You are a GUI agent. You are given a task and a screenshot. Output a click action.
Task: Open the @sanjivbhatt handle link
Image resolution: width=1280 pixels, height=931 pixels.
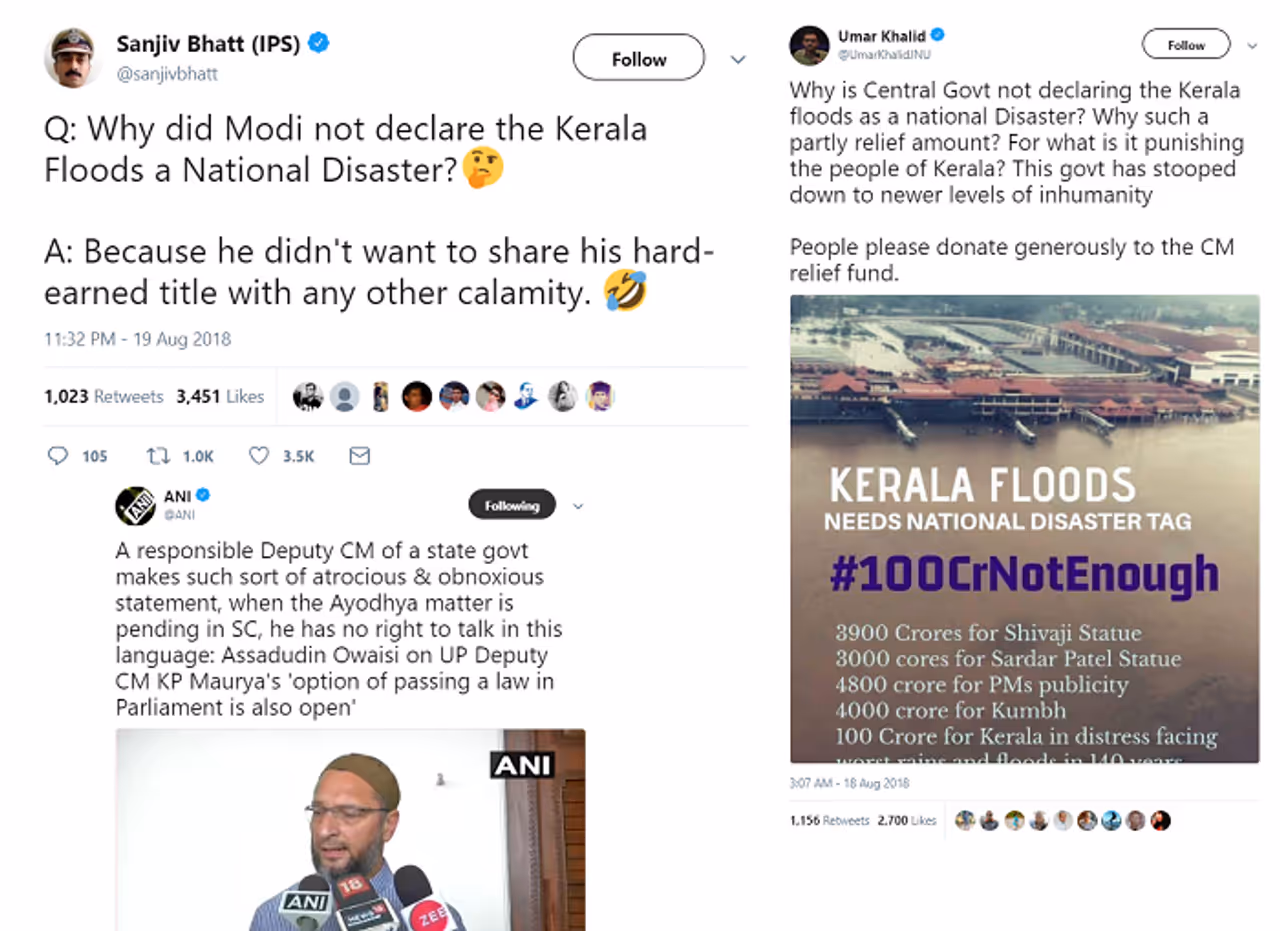[x=167, y=74]
